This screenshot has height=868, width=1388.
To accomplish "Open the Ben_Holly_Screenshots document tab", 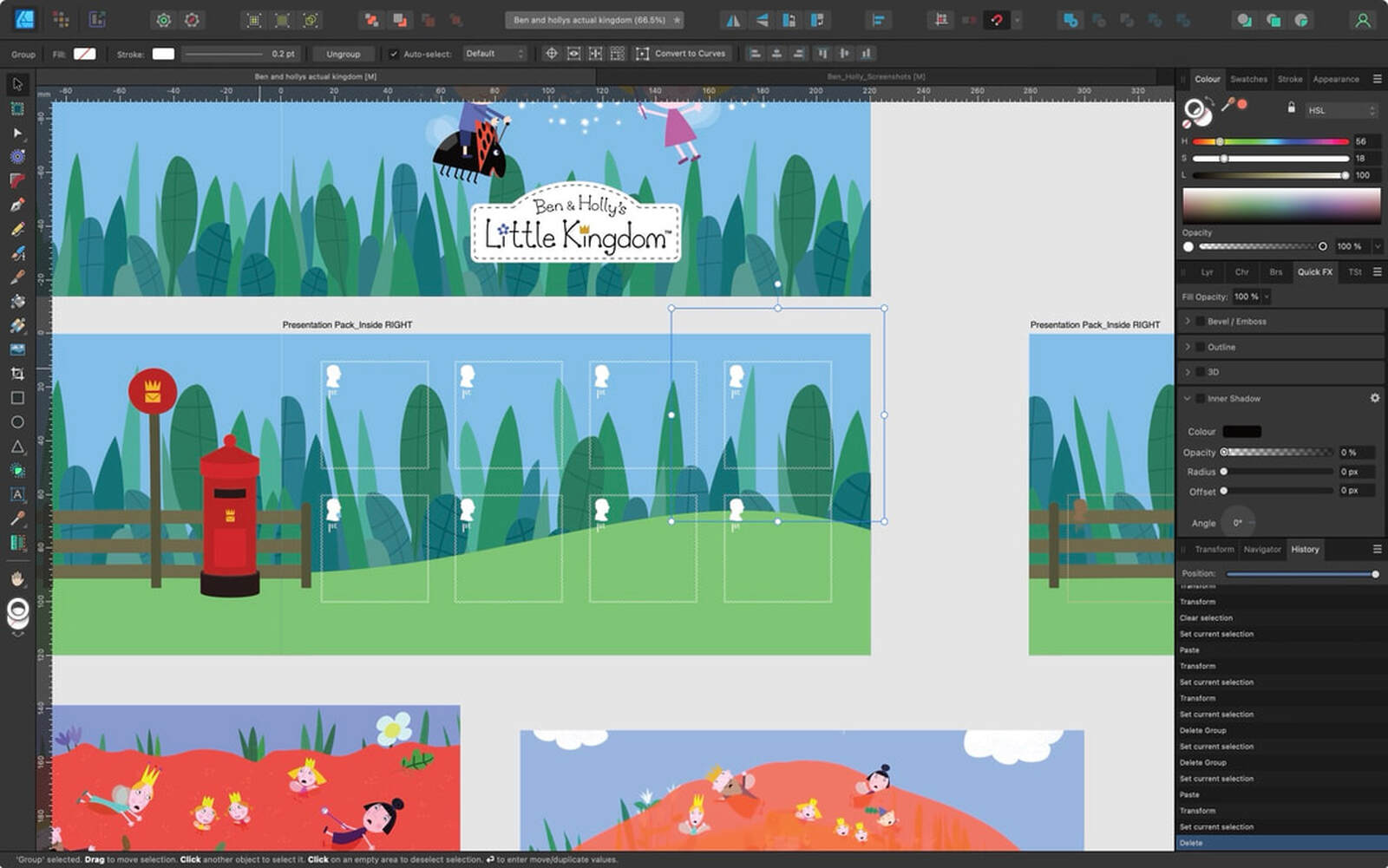I will pos(876,77).
